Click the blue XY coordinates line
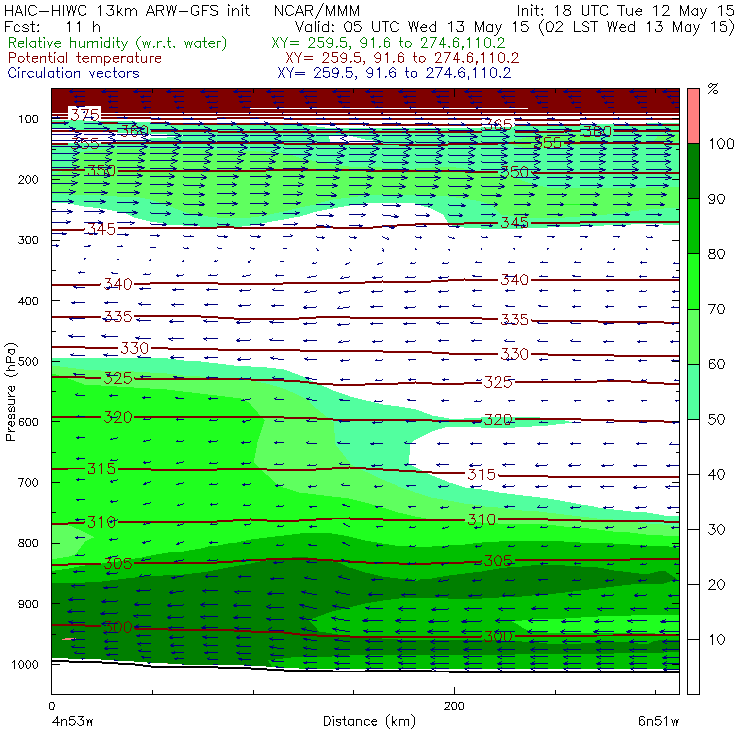The image size is (740, 740). click(x=394, y=73)
